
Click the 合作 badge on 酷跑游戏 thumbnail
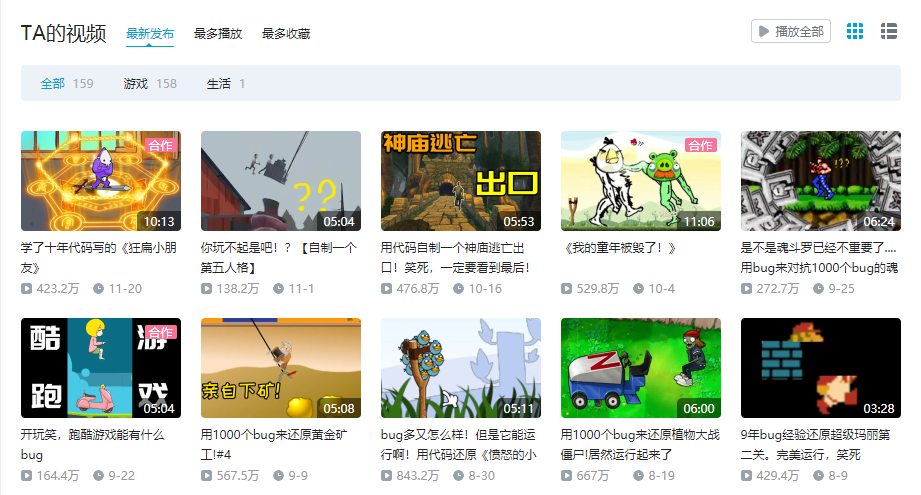[x=161, y=332]
